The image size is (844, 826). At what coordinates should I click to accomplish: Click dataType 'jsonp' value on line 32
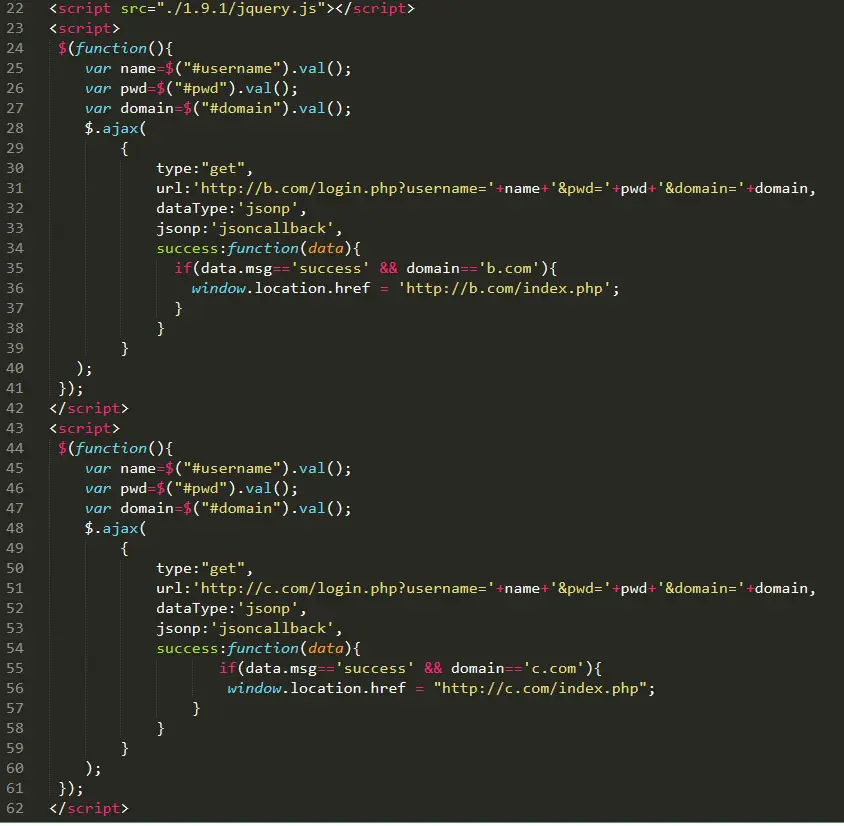(x=268, y=209)
